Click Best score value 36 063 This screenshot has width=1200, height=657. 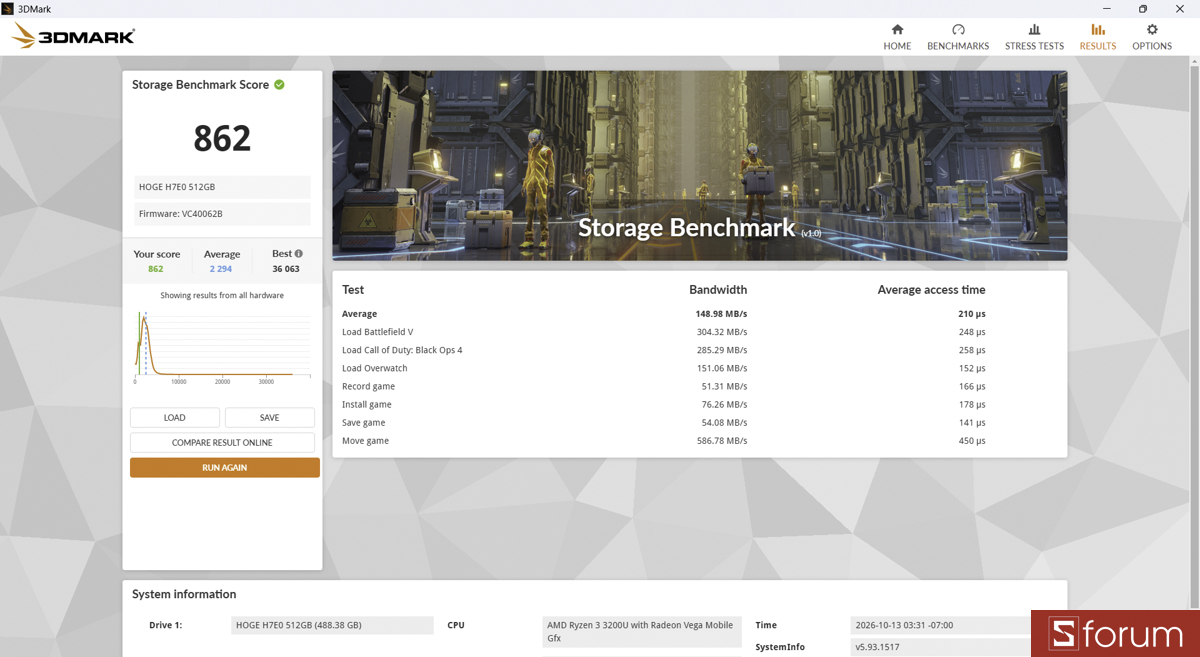pyautogui.click(x=286, y=269)
